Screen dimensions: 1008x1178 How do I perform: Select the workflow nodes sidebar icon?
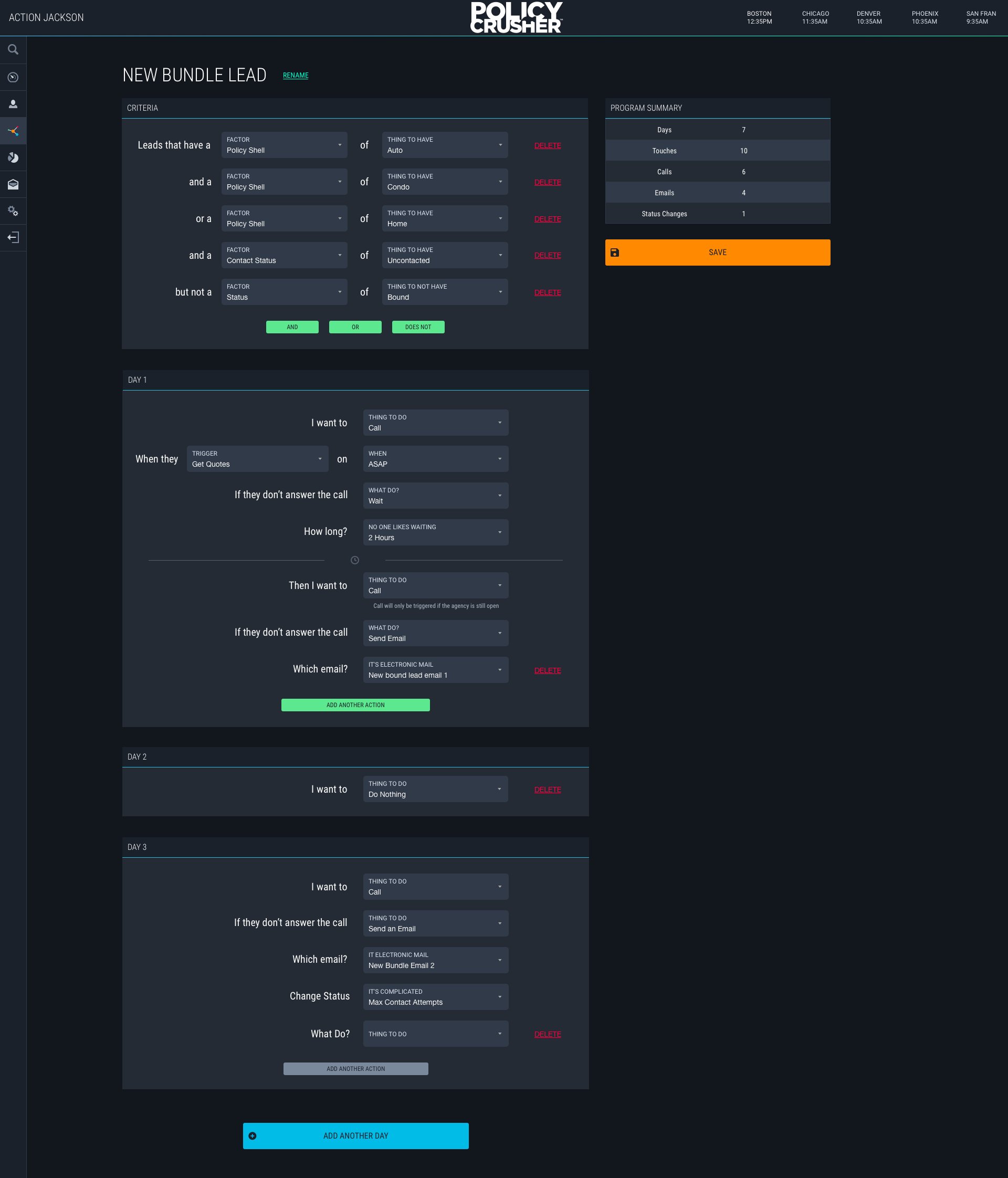pos(13,131)
